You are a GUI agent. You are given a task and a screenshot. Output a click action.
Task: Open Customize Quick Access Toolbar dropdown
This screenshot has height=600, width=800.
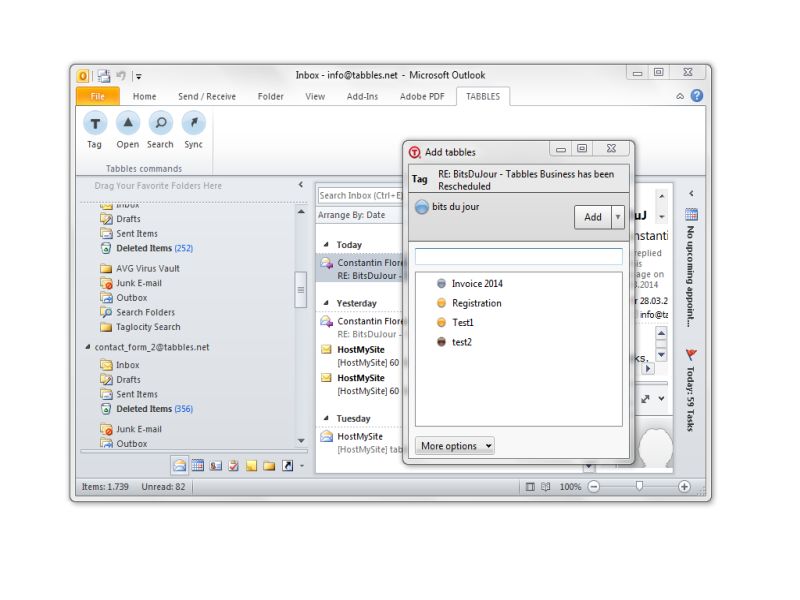[x=138, y=77]
